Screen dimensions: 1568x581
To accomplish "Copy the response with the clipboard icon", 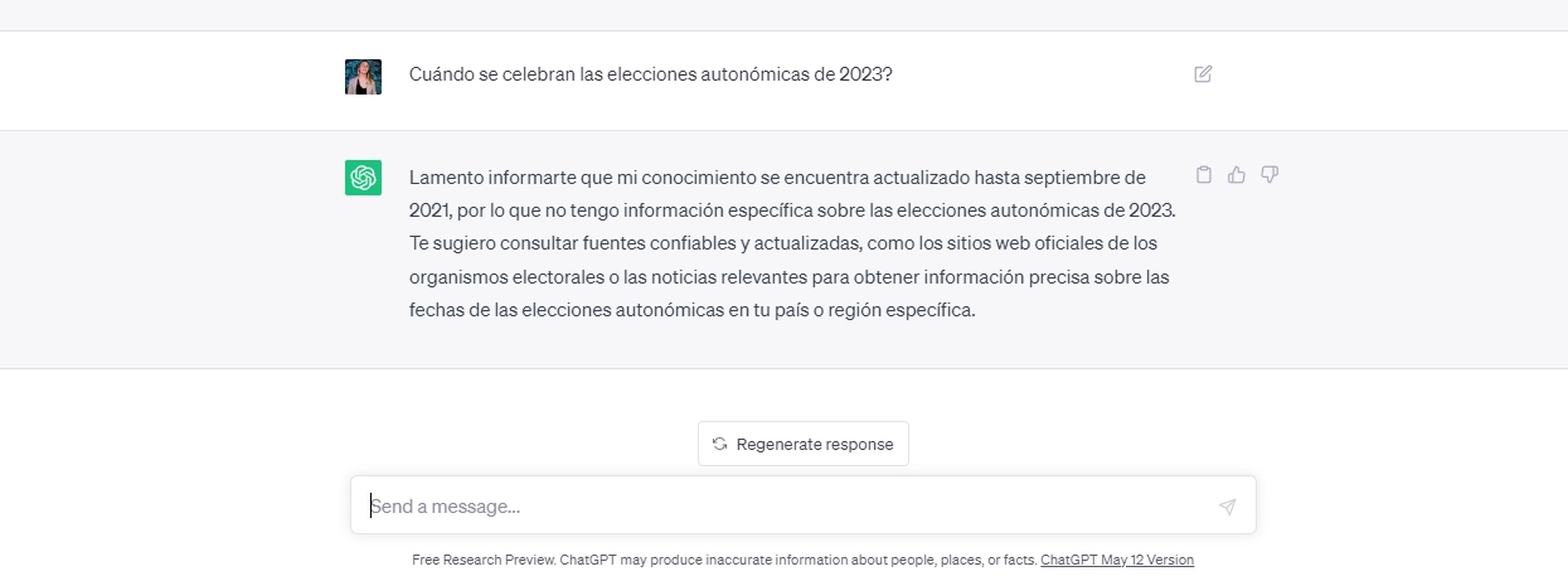I will click(1203, 175).
